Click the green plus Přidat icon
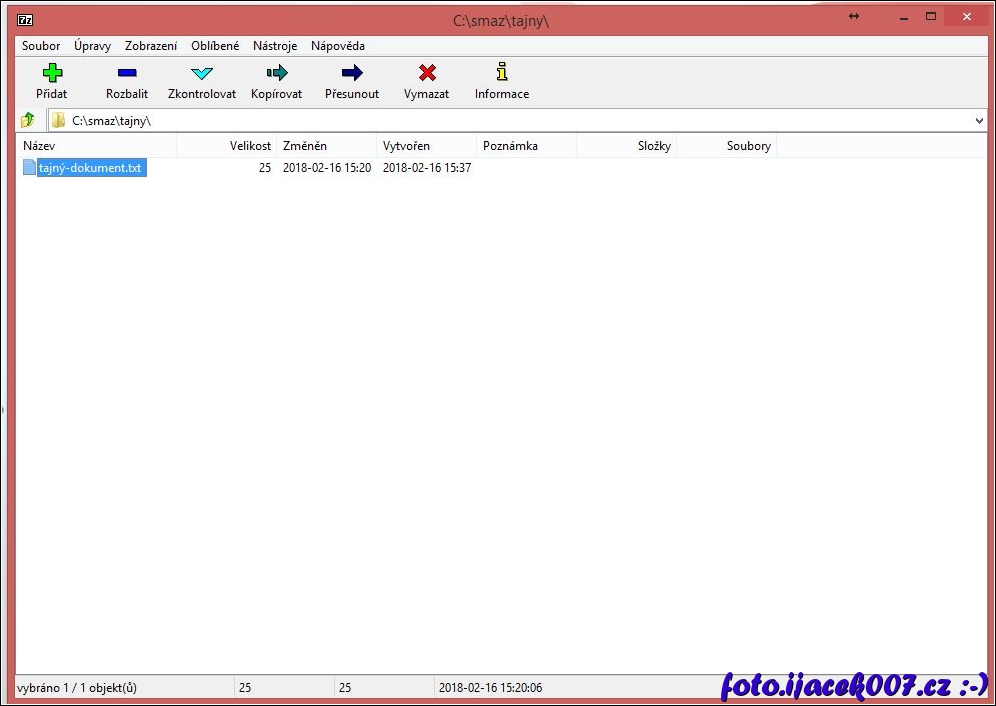 pos(52,73)
